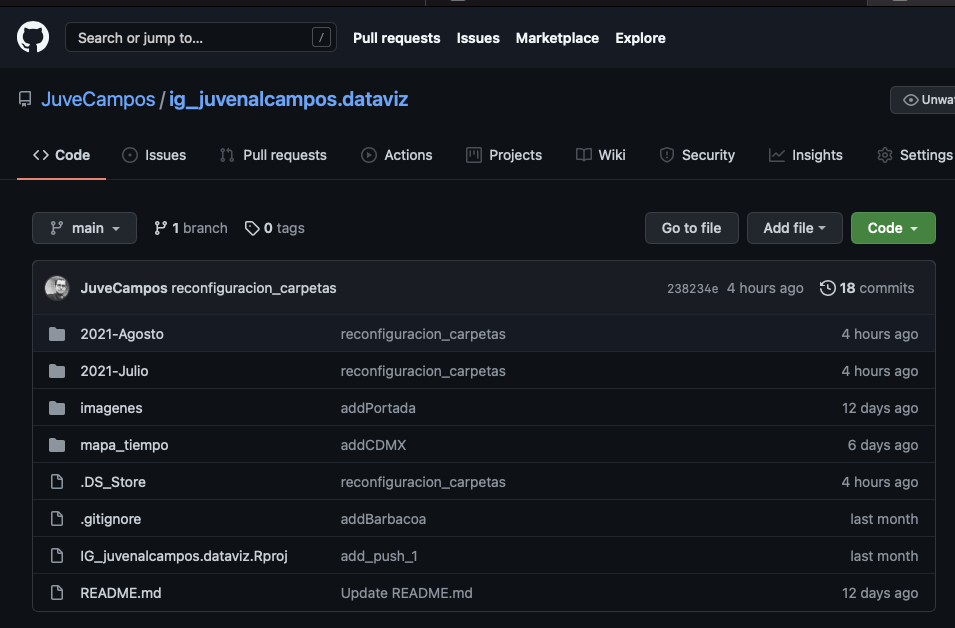Open the Actions tab
This screenshot has height=628, width=955.
tap(396, 155)
